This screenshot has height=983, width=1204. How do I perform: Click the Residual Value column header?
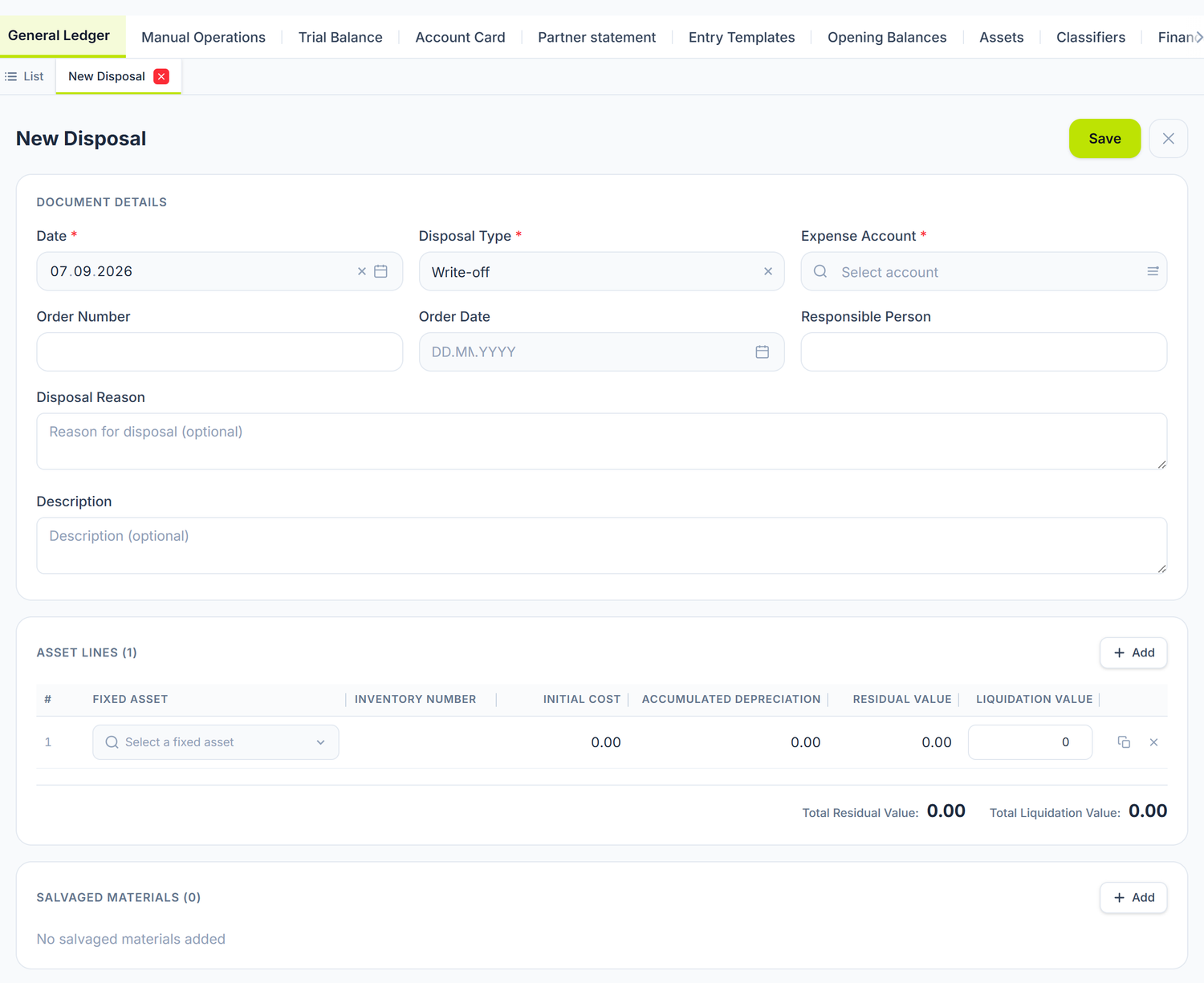[x=902, y=699]
